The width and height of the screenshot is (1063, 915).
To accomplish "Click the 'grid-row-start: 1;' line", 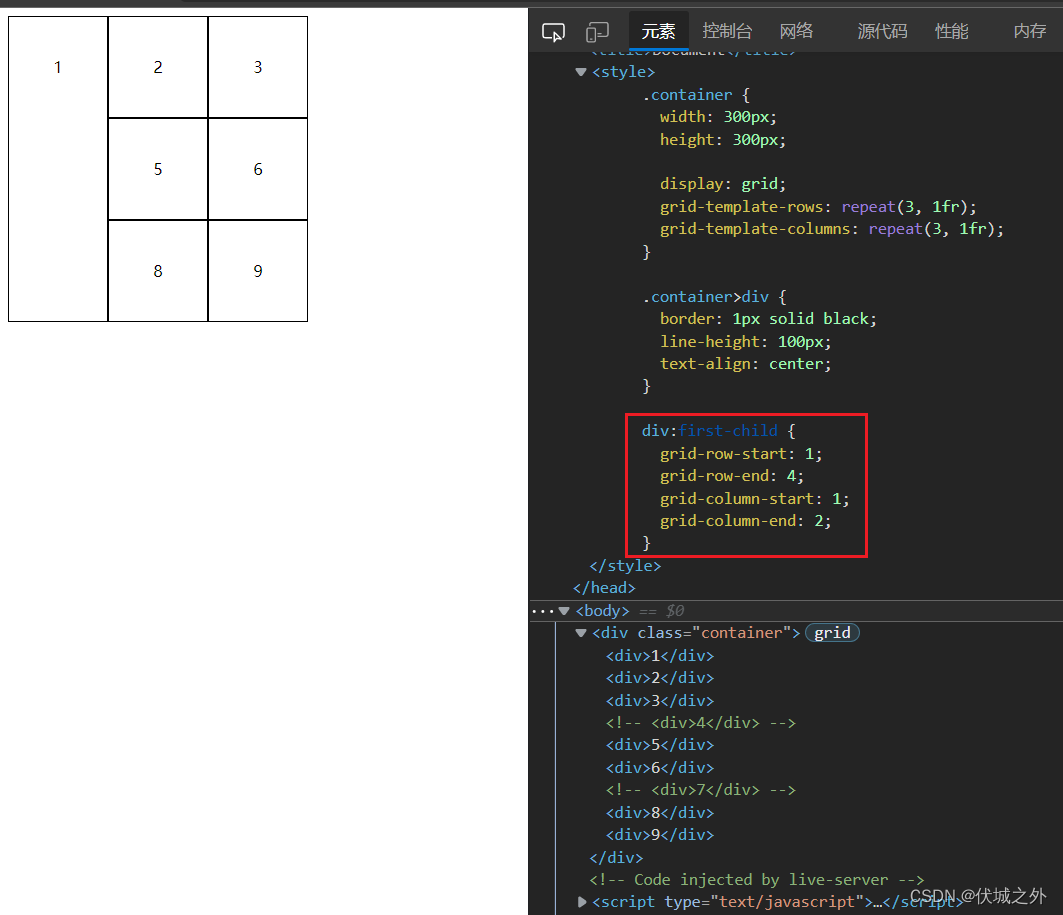I will click(741, 453).
